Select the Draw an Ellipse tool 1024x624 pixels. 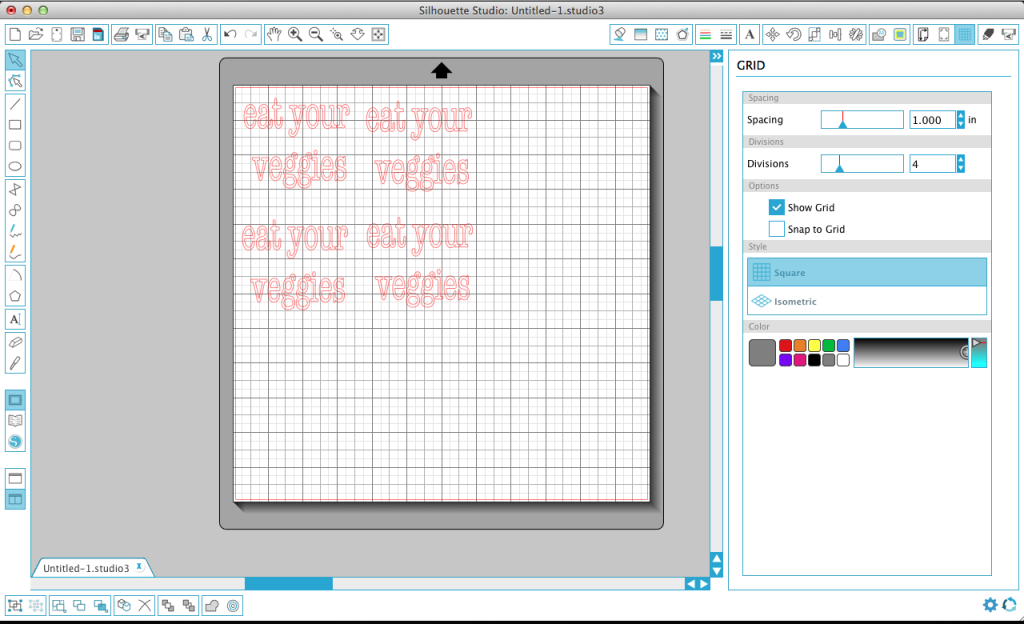[x=15, y=166]
